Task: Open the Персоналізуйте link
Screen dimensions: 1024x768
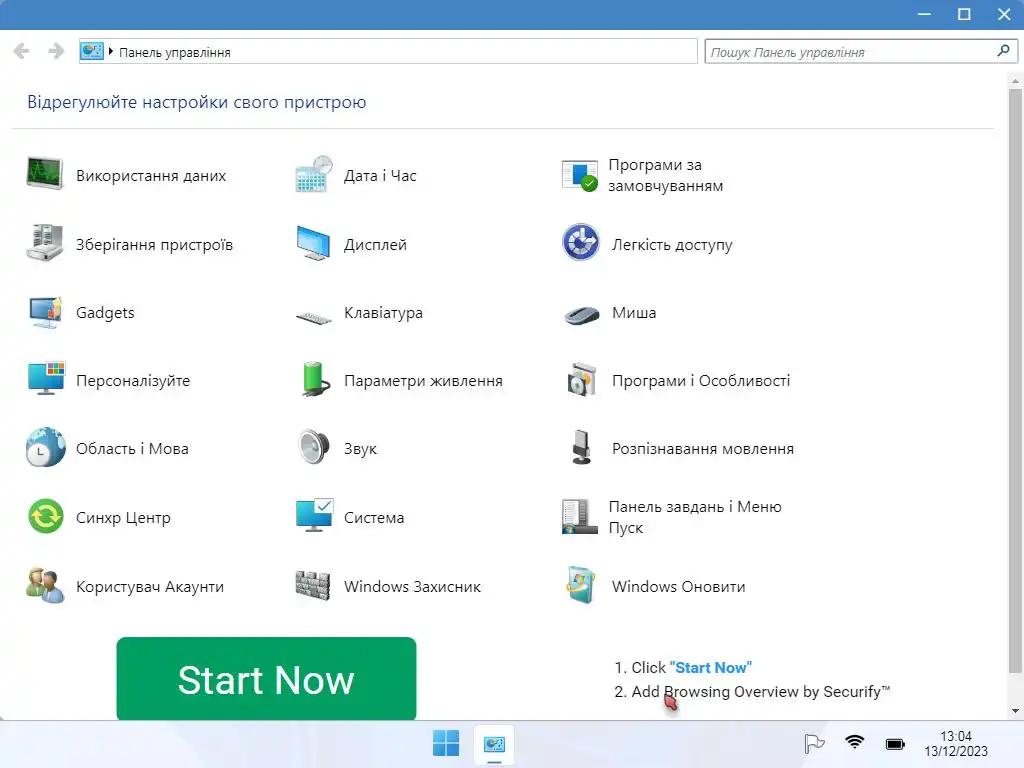Action: [133, 381]
